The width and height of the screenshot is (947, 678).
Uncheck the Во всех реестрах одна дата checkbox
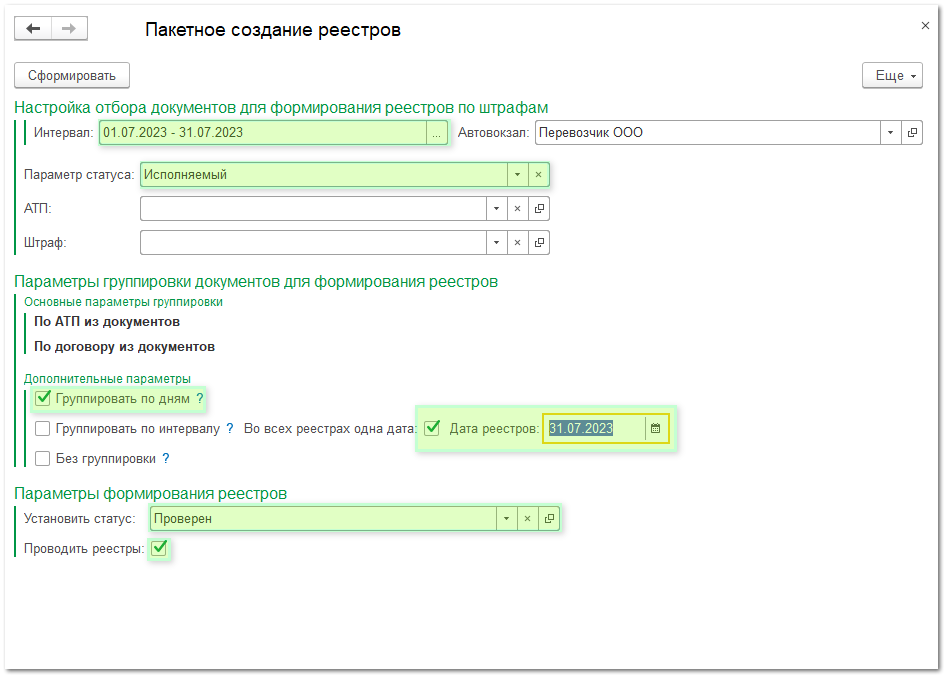(432, 428)
